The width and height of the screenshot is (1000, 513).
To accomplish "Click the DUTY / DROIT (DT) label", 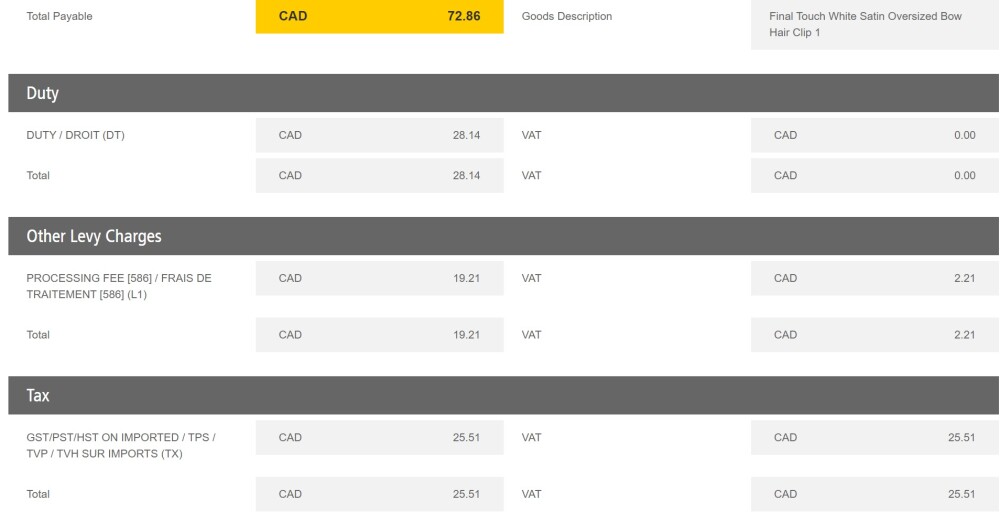I will tap(75, 137).
